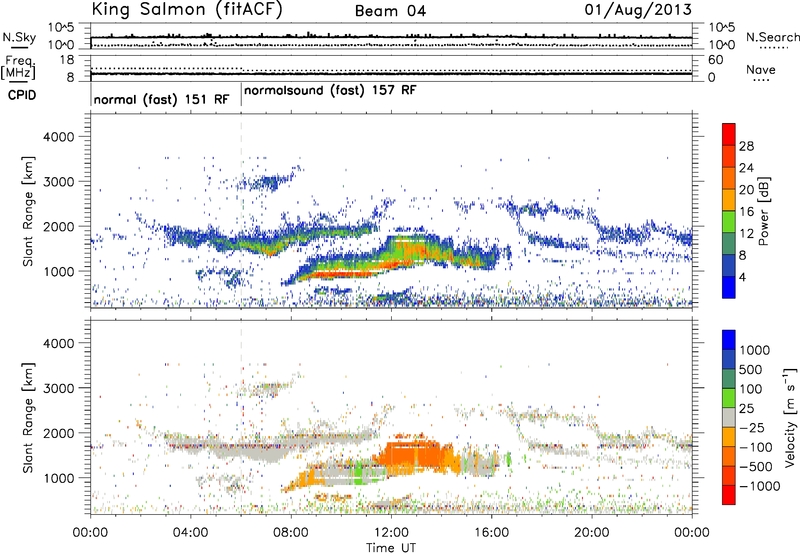800x554 pixels.
Task: Click the 'N.Search' legend label
Action: [772, 37]
